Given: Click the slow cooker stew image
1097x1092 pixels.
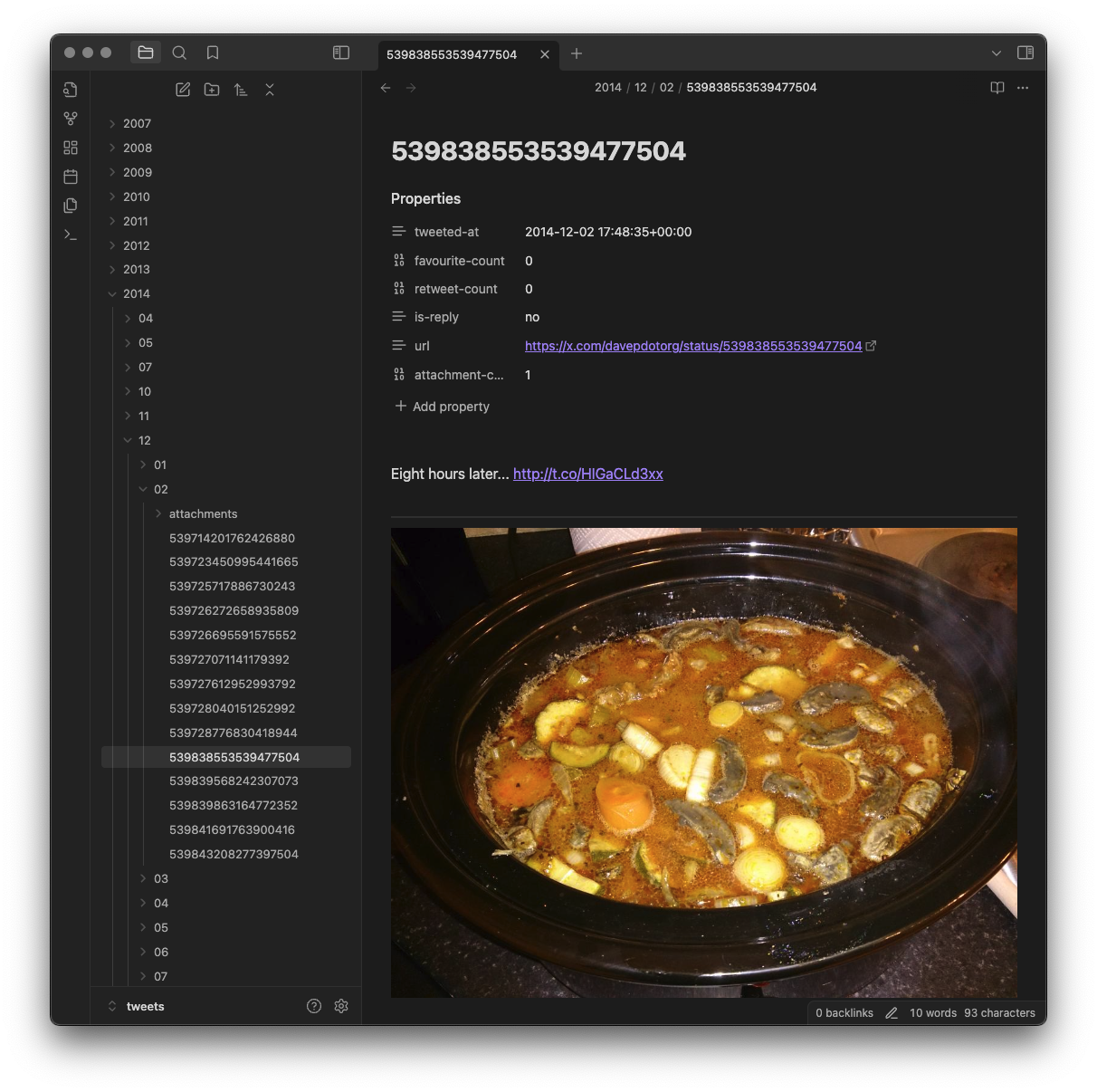Looking at the screenshot, I should (x=703, y=762).
